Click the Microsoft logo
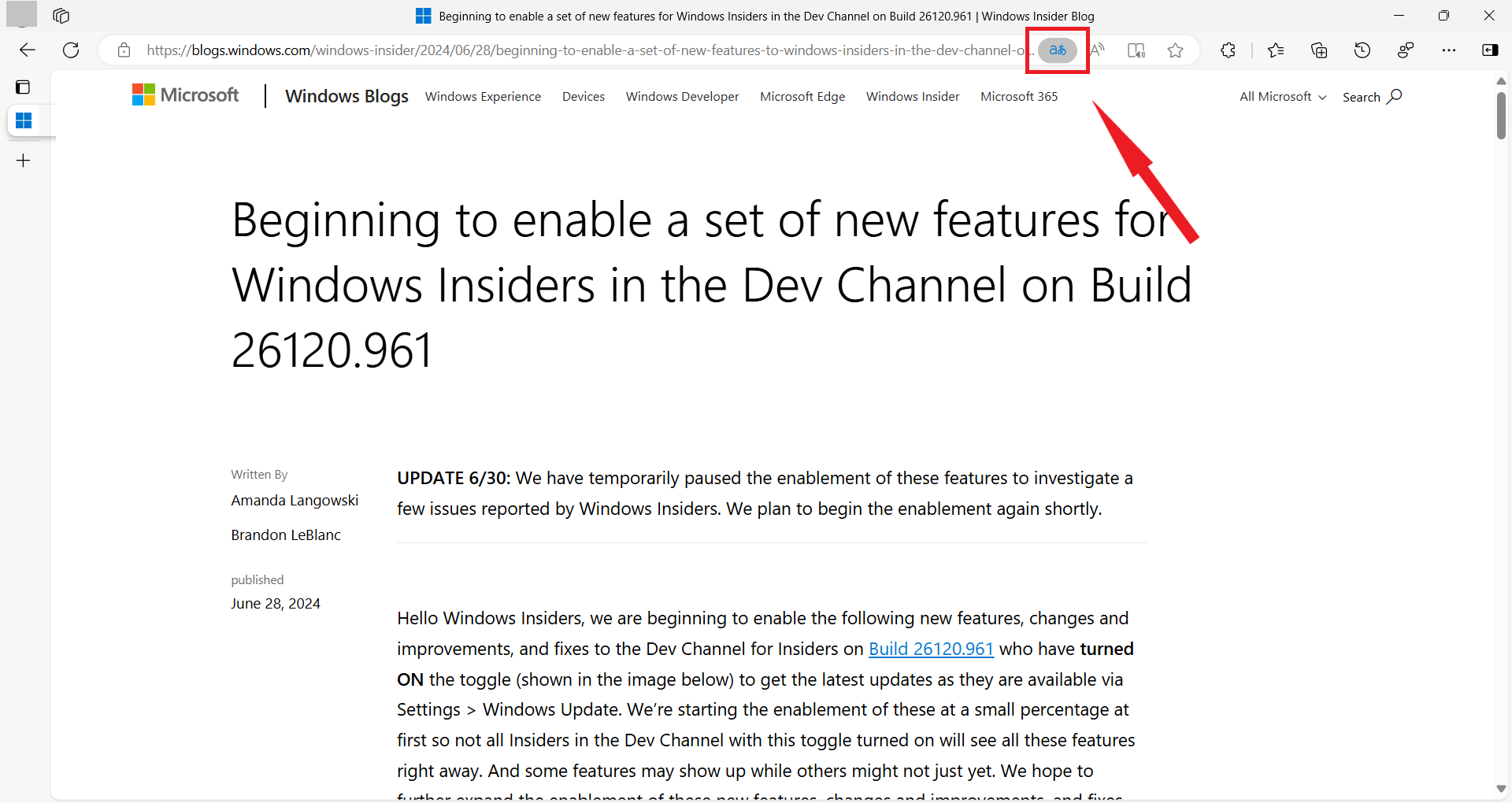1512x803 pixels. coord(185,95)
